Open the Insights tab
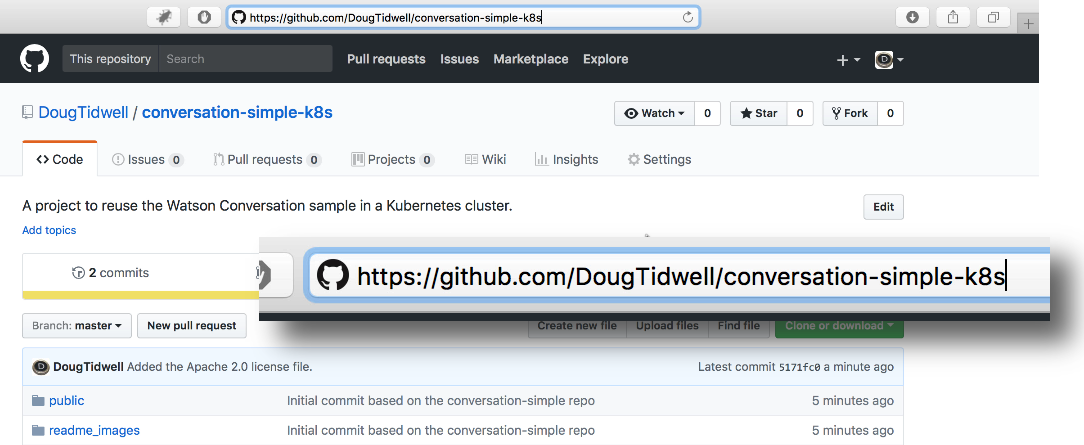1084x445 pixels. click(x=566, y=160)
